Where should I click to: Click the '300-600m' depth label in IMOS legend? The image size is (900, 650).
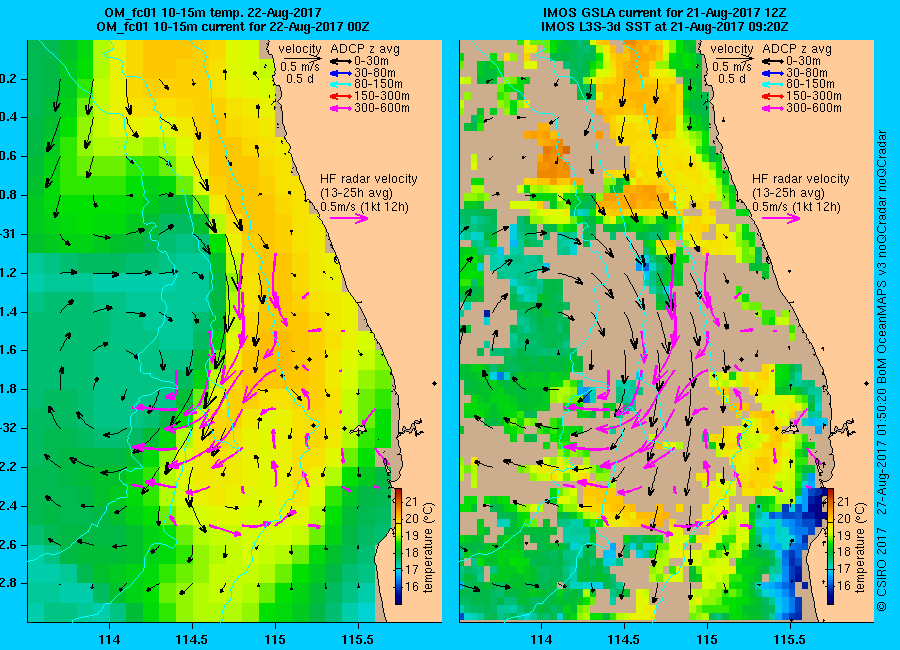point(814,108)
